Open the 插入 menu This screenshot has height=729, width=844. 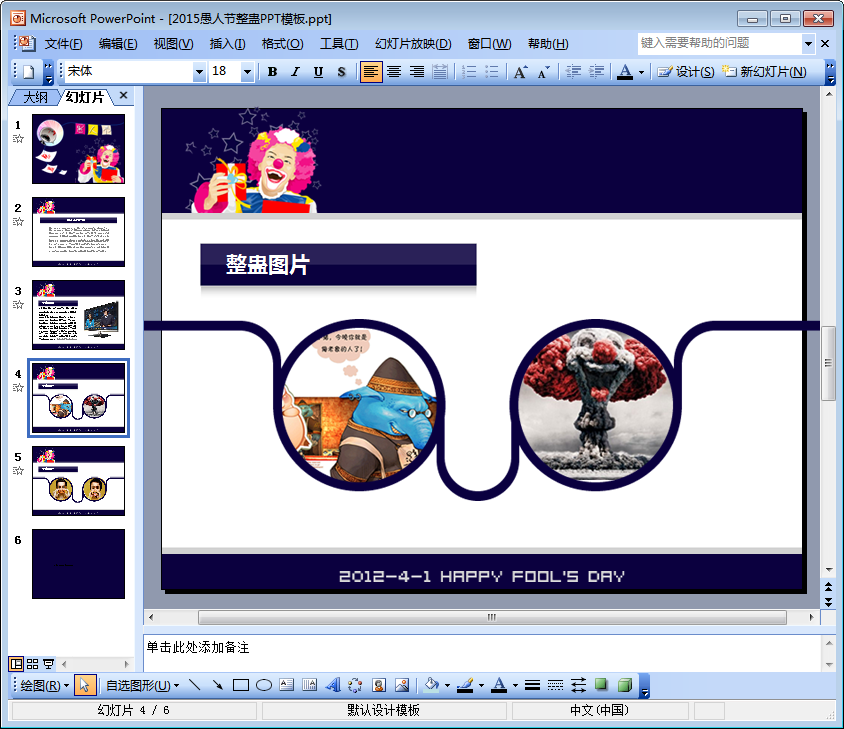click(x=227, y=44)
